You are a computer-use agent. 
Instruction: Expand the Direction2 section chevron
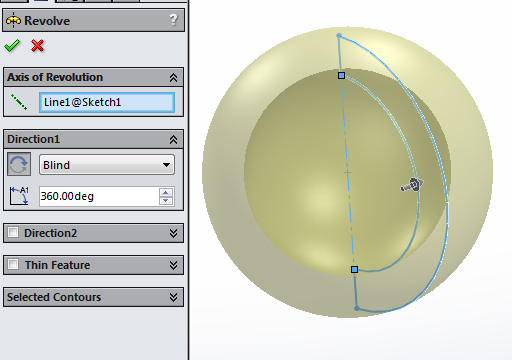click(173, 233)
